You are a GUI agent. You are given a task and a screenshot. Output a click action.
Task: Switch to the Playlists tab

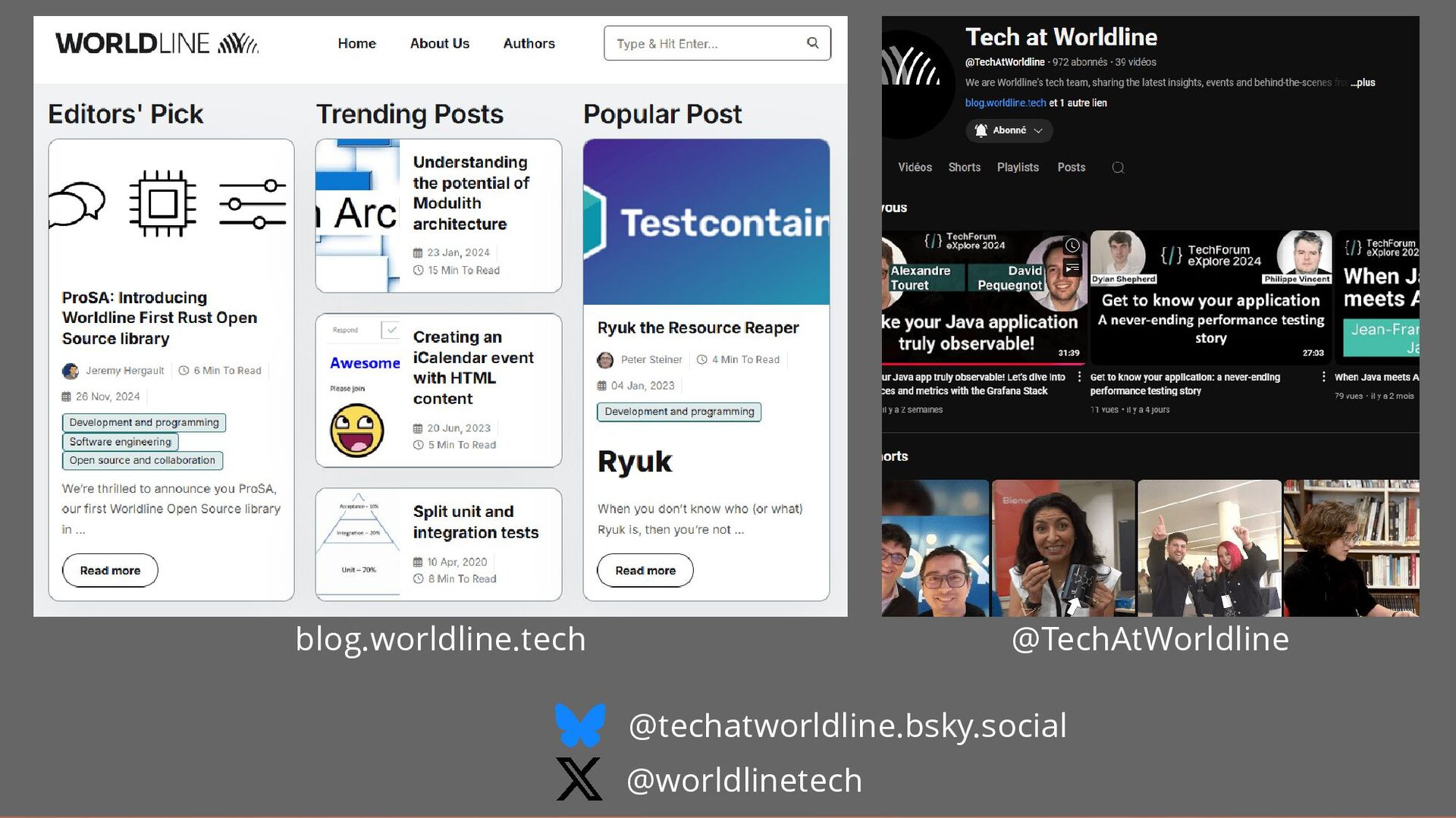(x=1018, y=168)
